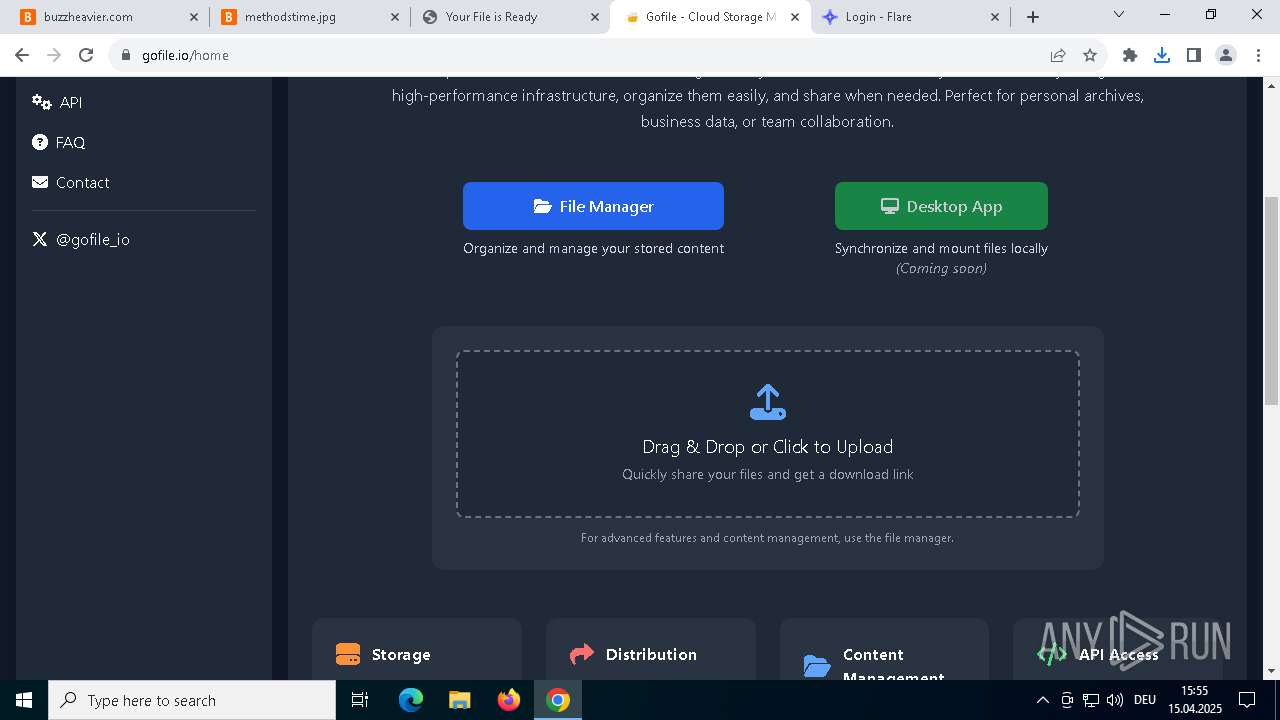1280x720 pixels.
Task: Select the Storage feature card
Action: pos(417,650)
